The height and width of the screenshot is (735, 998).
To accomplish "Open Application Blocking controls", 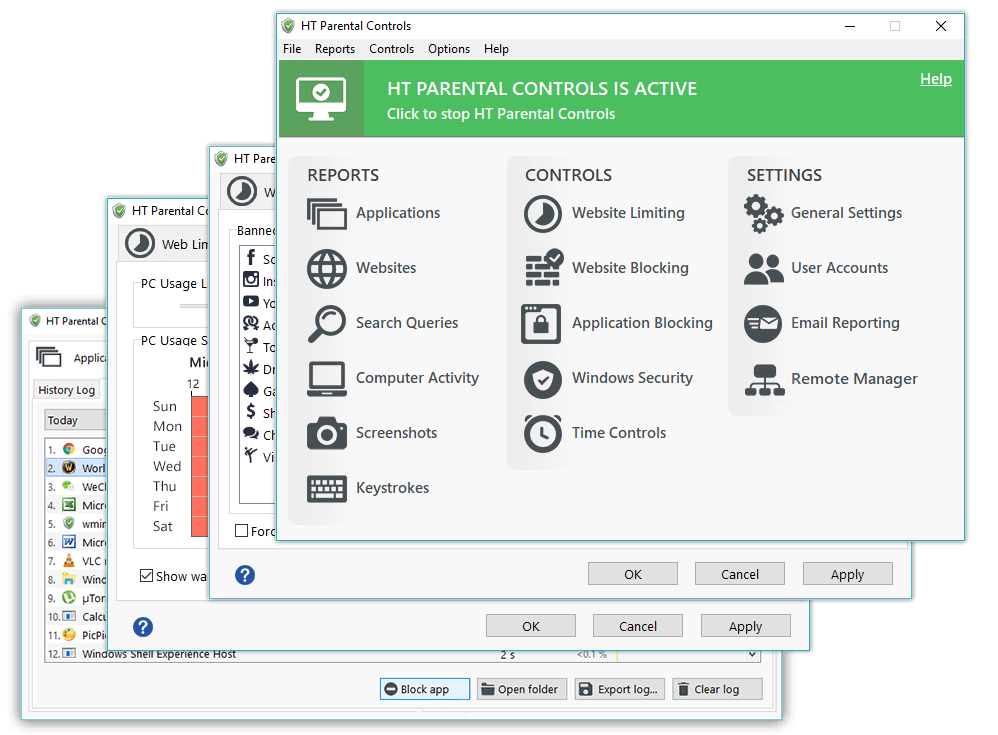I will [641, 323].
